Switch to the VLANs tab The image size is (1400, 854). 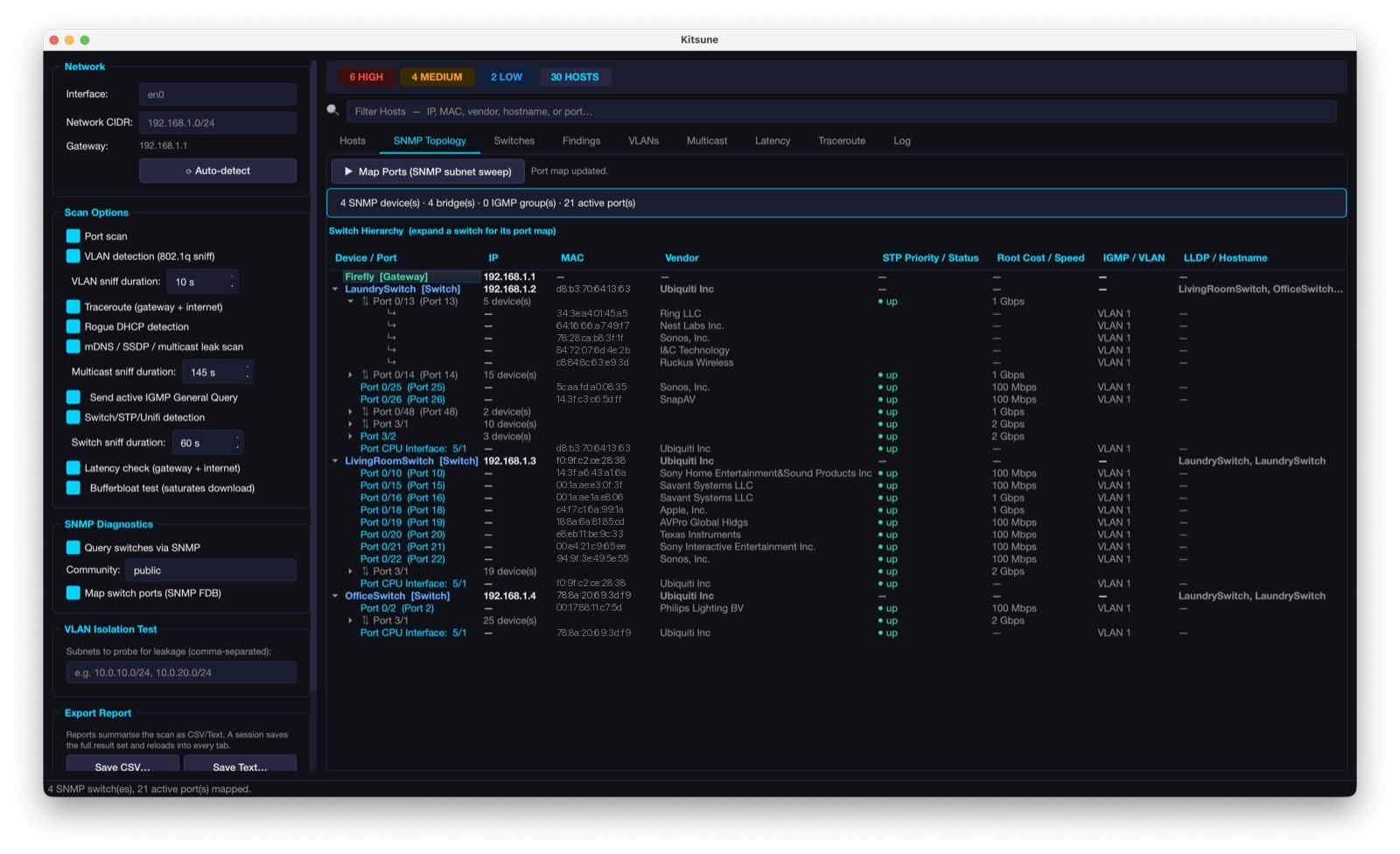643,141
